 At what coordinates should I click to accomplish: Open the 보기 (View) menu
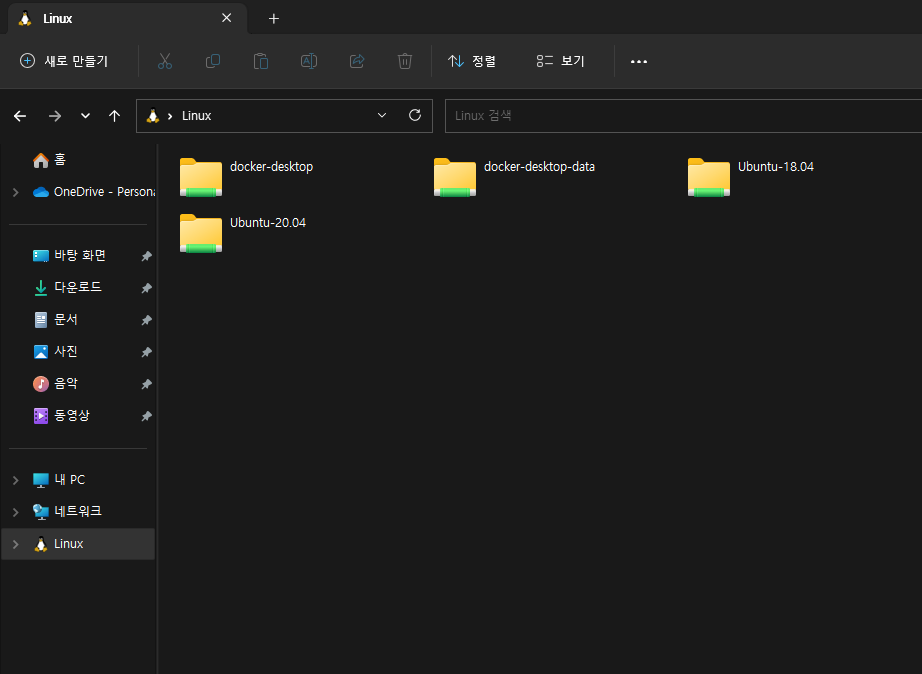tap(560, 61)
